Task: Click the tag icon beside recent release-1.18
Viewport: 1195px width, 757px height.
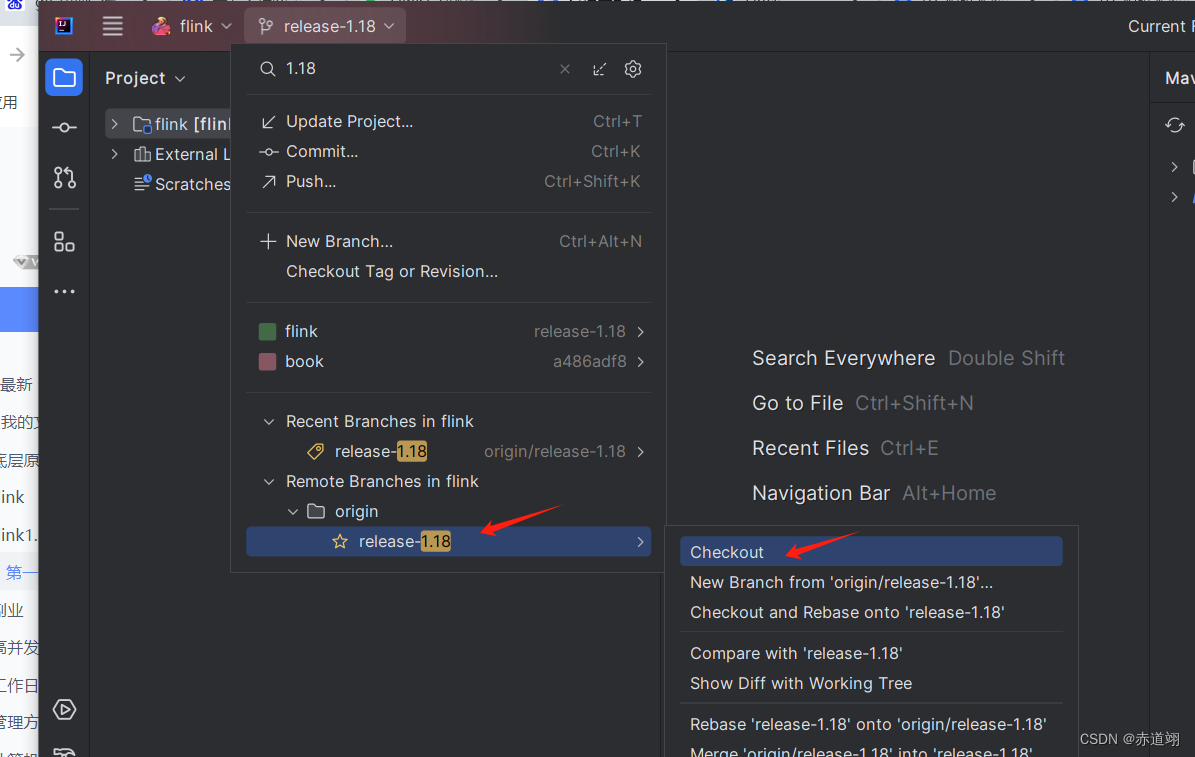Action: coord(316,451)
